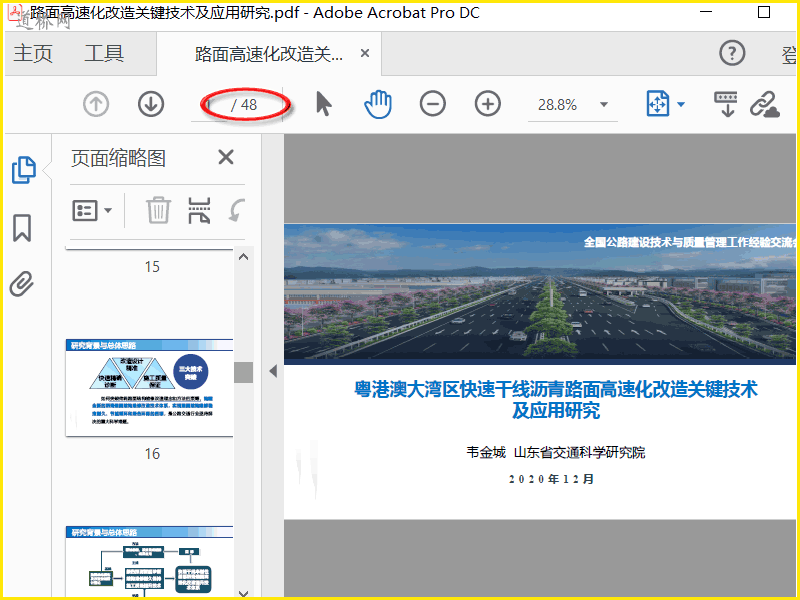
Task: Switch to the 主页 tab
Action: click(33, 53)
